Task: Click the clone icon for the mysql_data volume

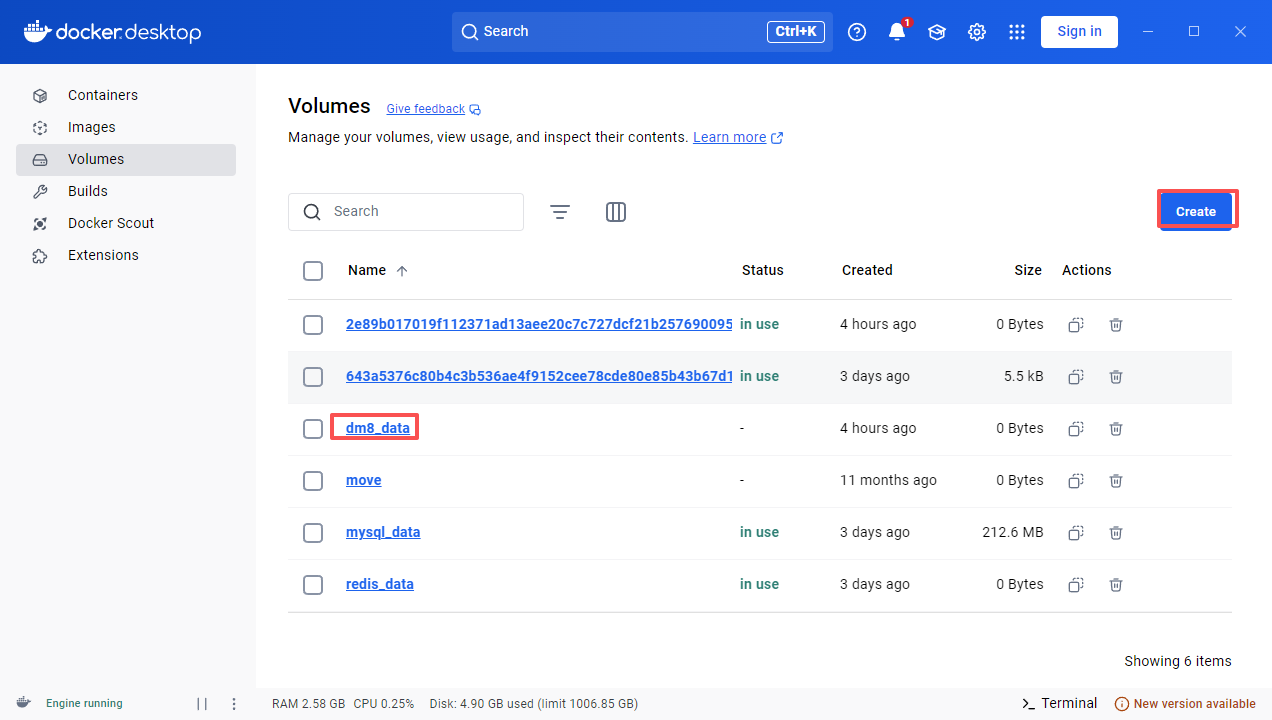Action: coord(1076,532)
